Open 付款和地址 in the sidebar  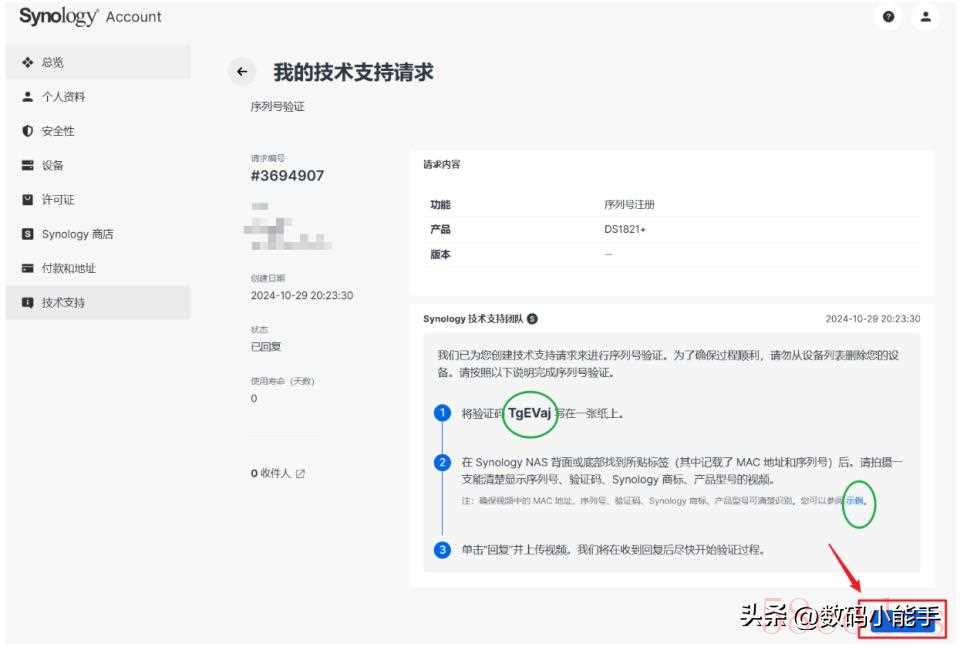98,268
